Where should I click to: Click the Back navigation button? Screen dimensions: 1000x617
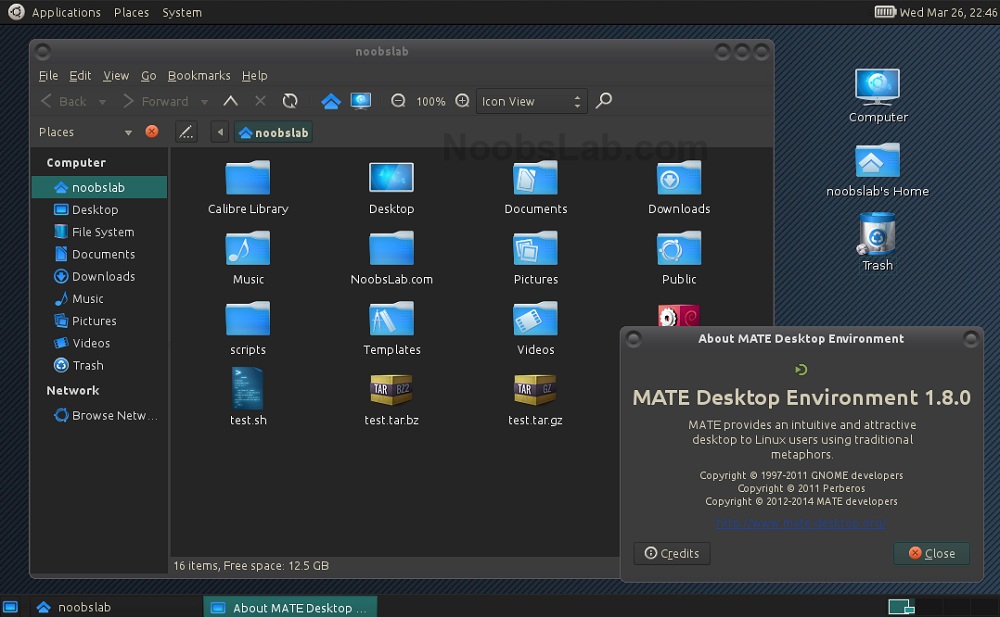(64, 101)
